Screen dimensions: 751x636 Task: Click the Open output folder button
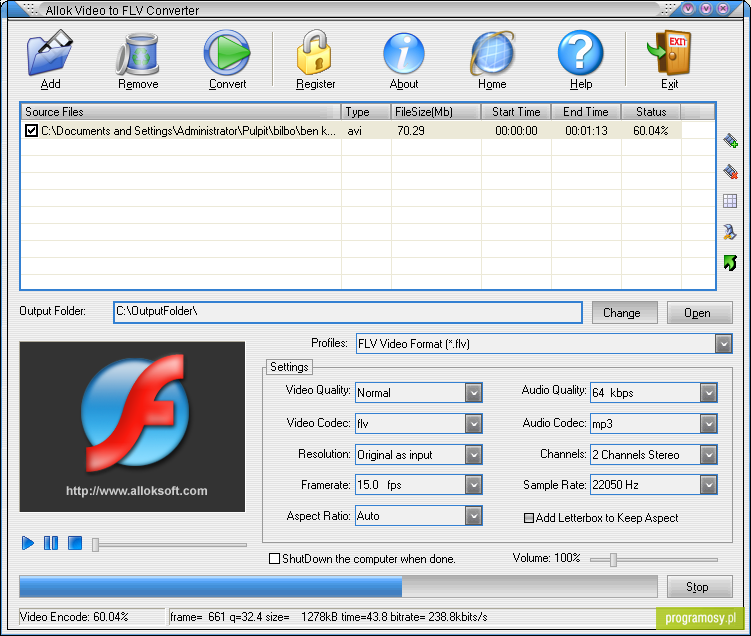click(699, 313)
